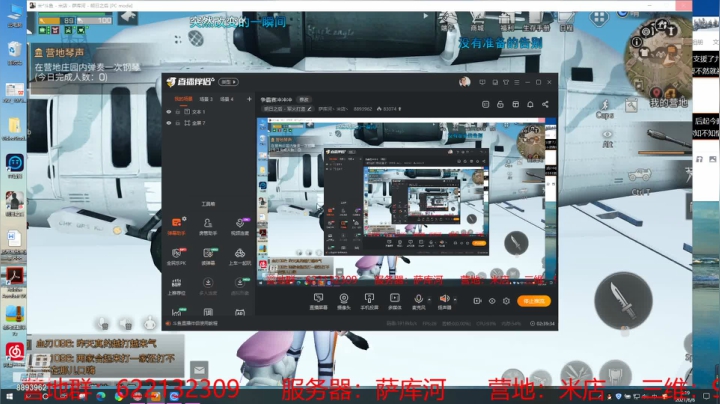
Task: Toggle the game voice microphone icon
Action: tap(104, 324)
